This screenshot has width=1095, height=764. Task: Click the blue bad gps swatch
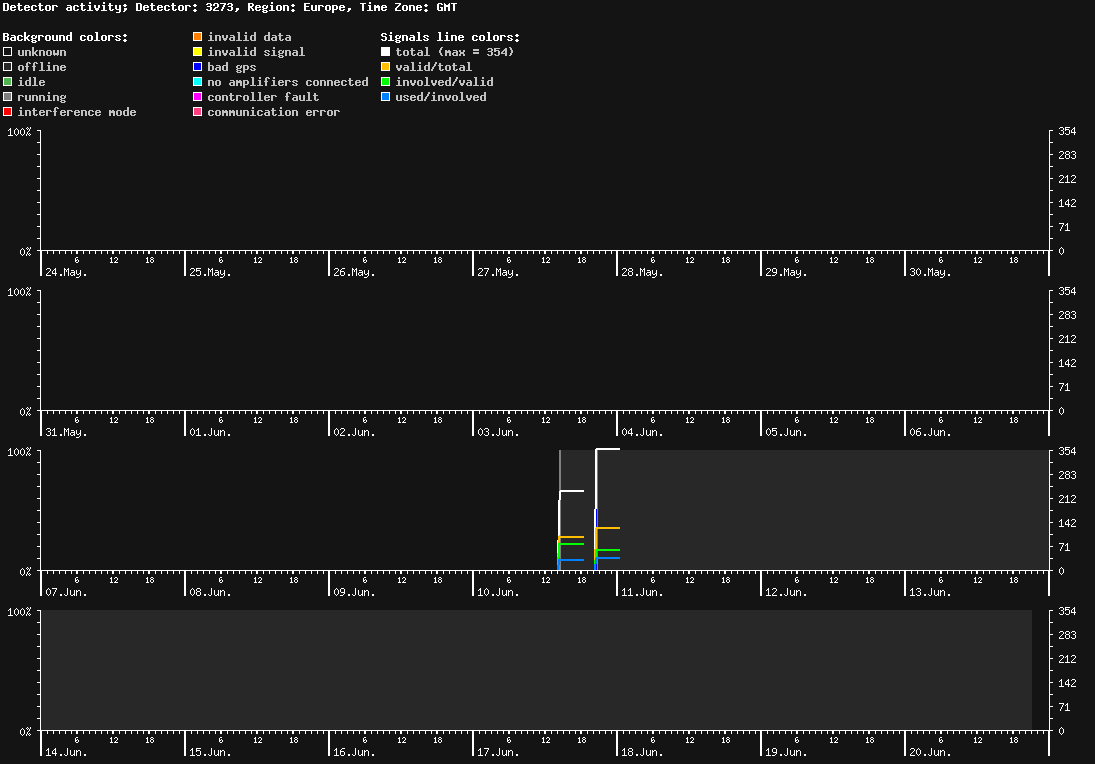pos(198,67)
